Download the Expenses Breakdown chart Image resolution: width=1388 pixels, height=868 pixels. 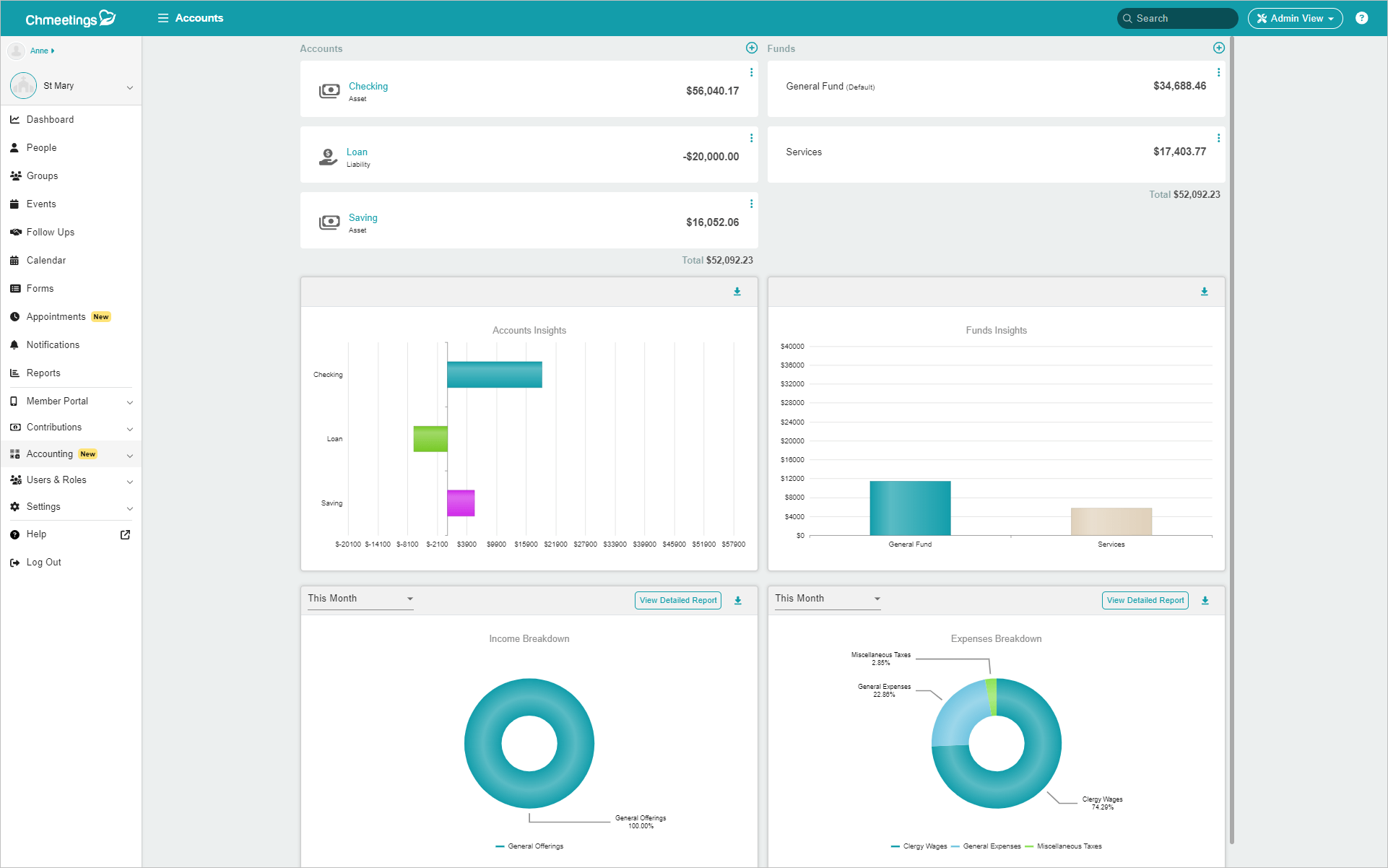point(1205,600)
